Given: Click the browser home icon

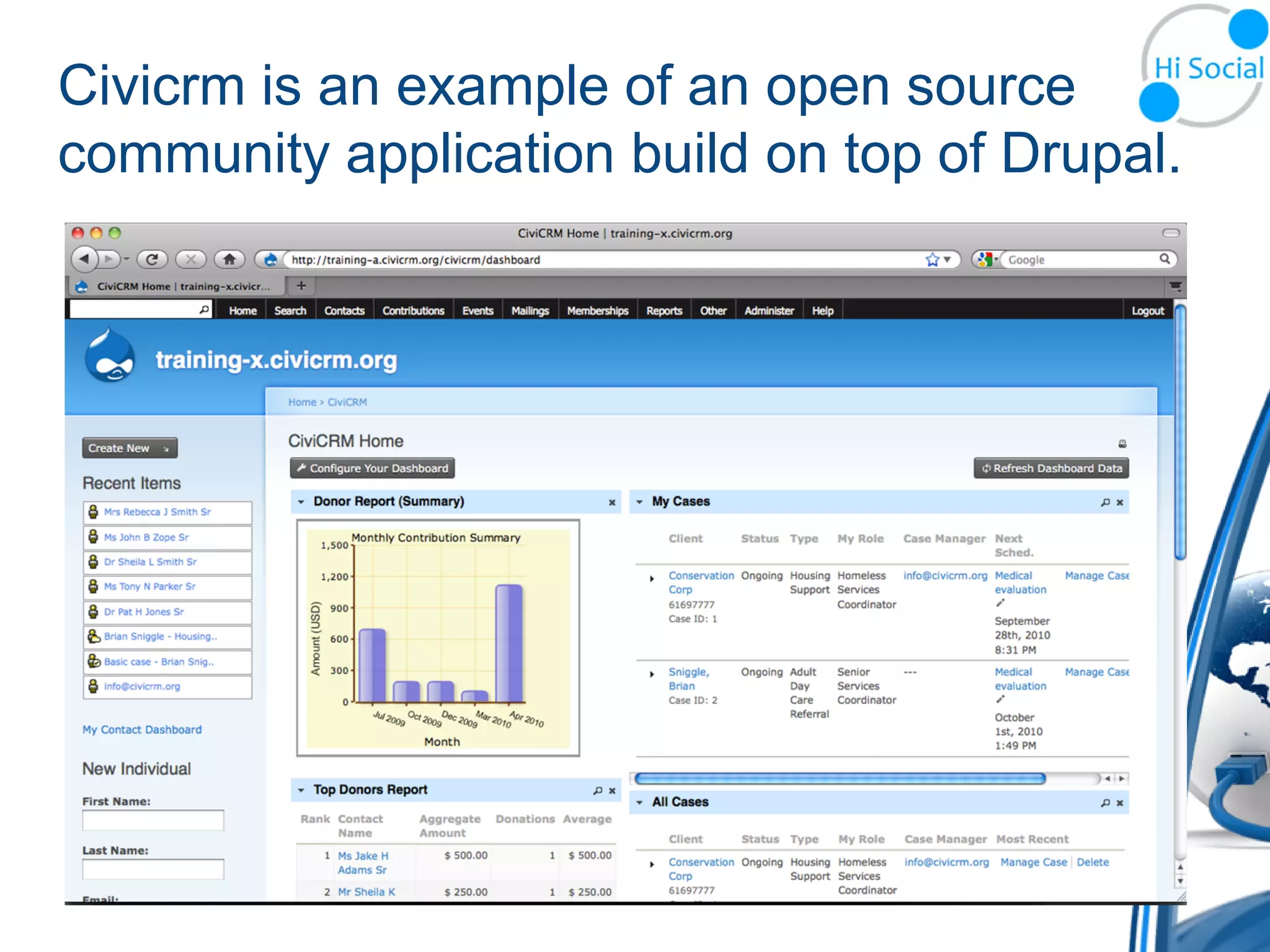Looking at the screenshot, I should 229,259.
